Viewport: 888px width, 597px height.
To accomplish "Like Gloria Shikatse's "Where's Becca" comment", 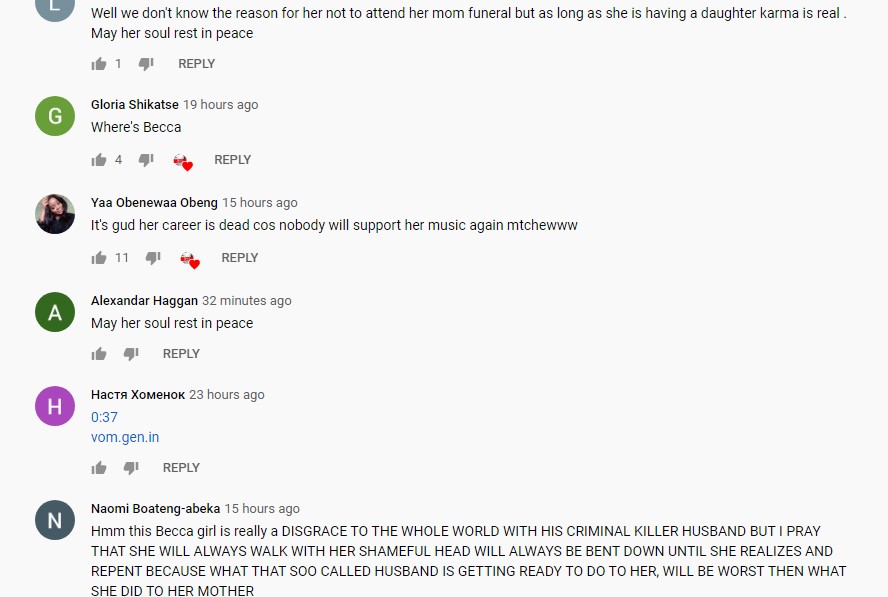I will pos(99,160).
